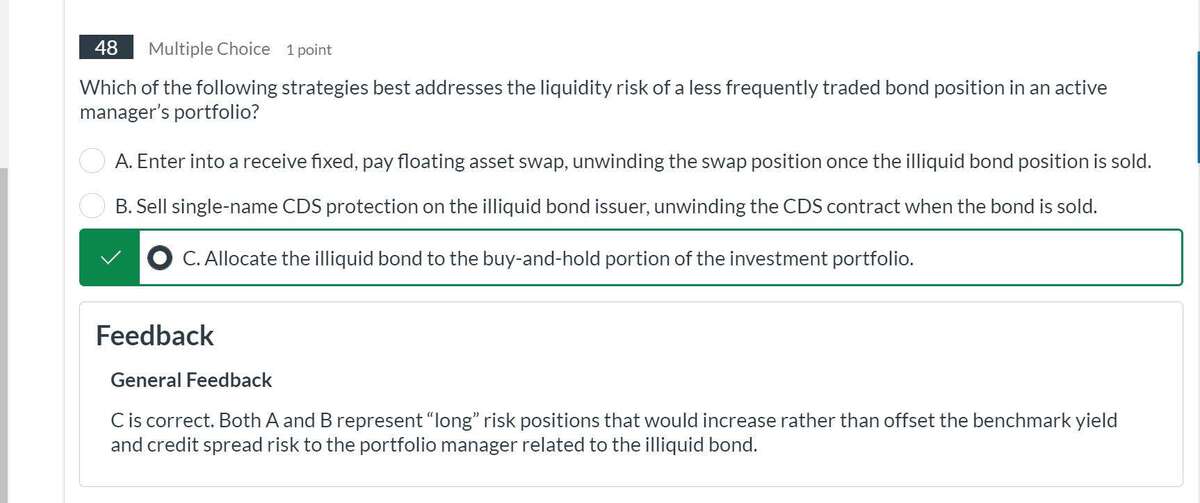The height and width of the screenshot is (503, 1200).
Task: Click the 'C is correct' explanation line
Action: tap(613, 420)
